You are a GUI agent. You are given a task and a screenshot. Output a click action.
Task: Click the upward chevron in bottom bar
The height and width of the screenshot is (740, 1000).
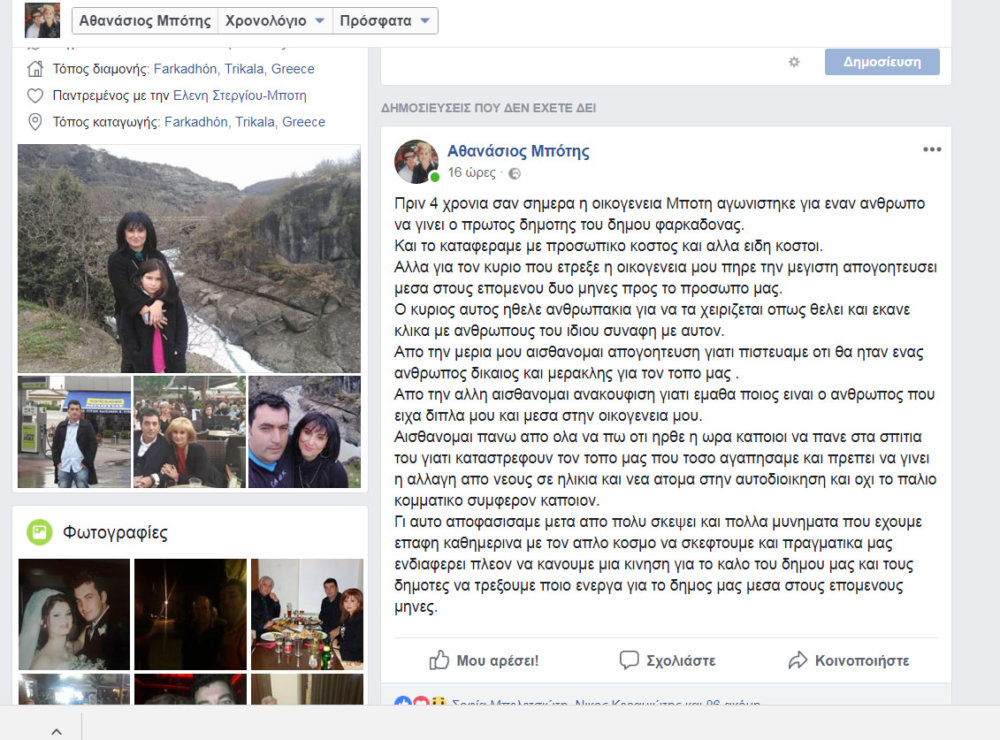pos(56,731)
